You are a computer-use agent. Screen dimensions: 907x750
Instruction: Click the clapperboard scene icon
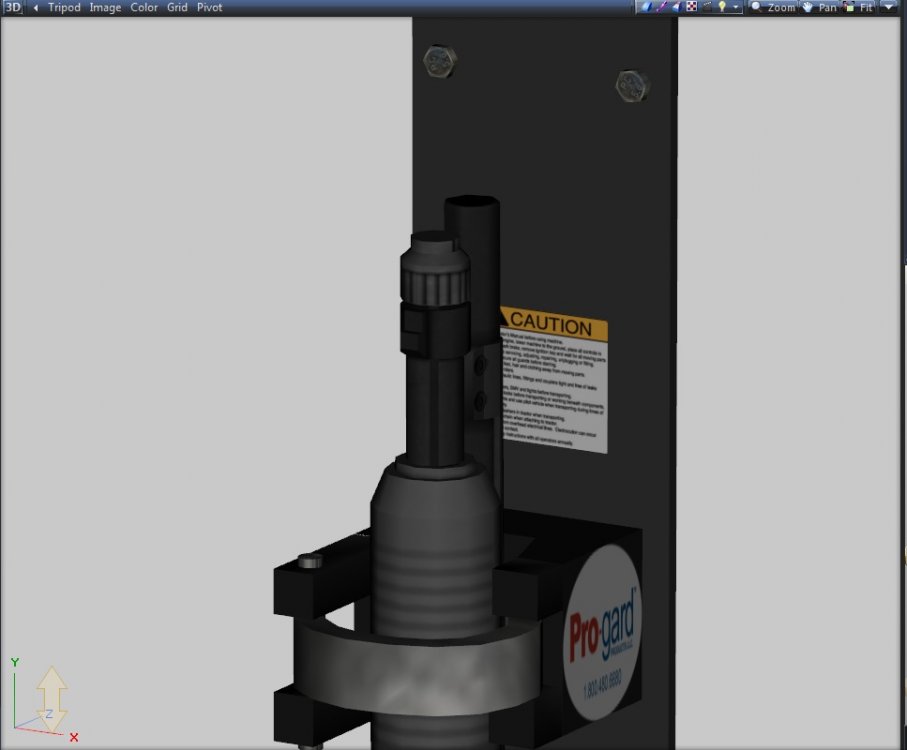coord(707,7)
